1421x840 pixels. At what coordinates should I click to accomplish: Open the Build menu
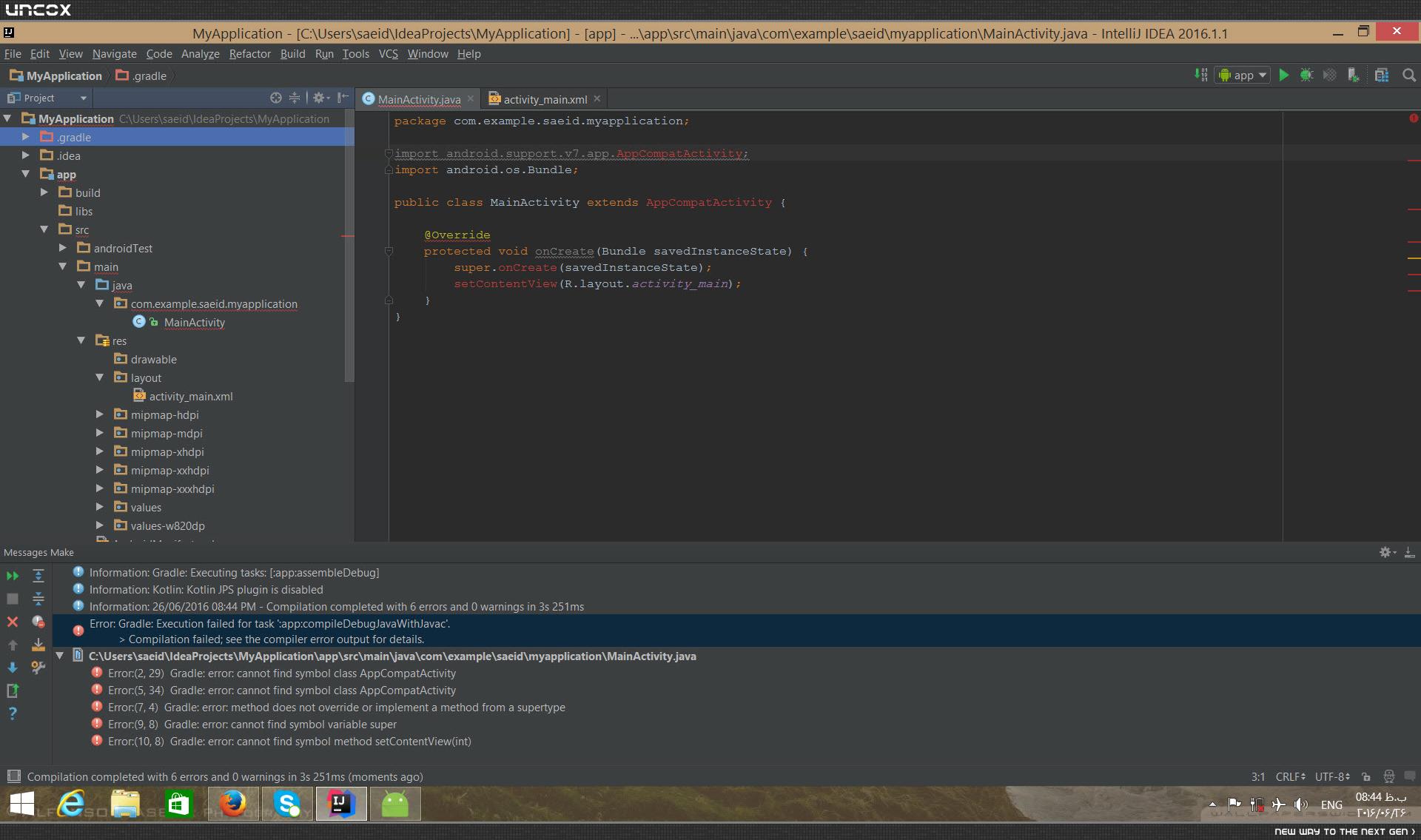point(292,53)
